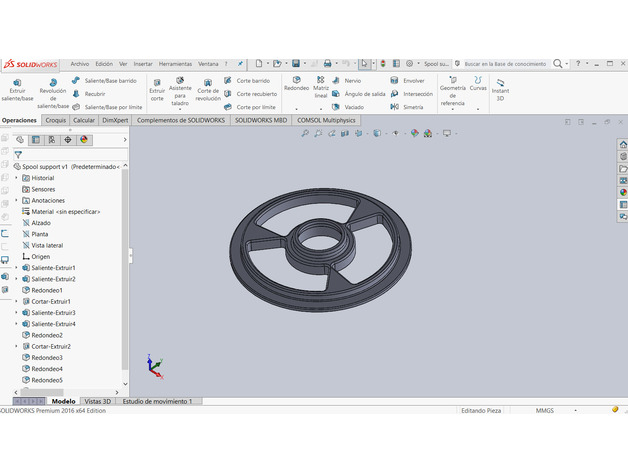Expand Saliente-Extruir2 feature
628x472 pixels.
coord(16,278)
